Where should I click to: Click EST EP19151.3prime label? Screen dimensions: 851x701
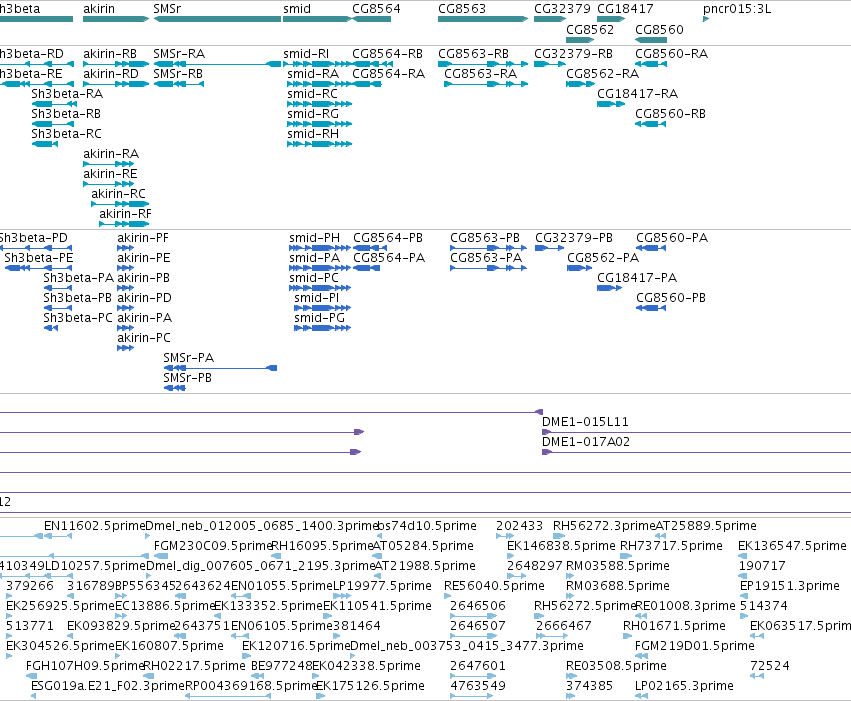tap(790, 587)
